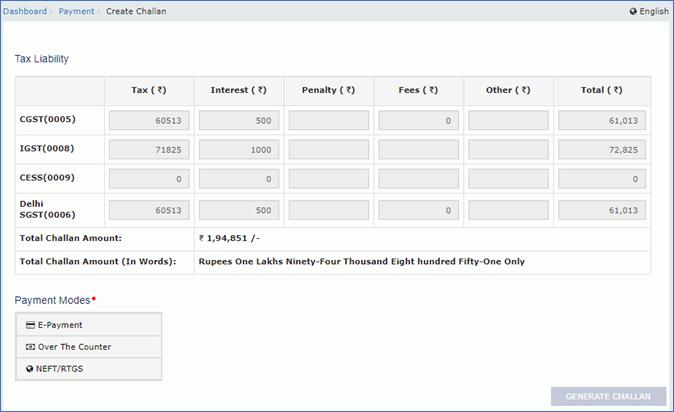Click the empty Delhi SGST Penalty field
Image resolution: width=674 pixels, height=412 pixels.
pos(329,210)
